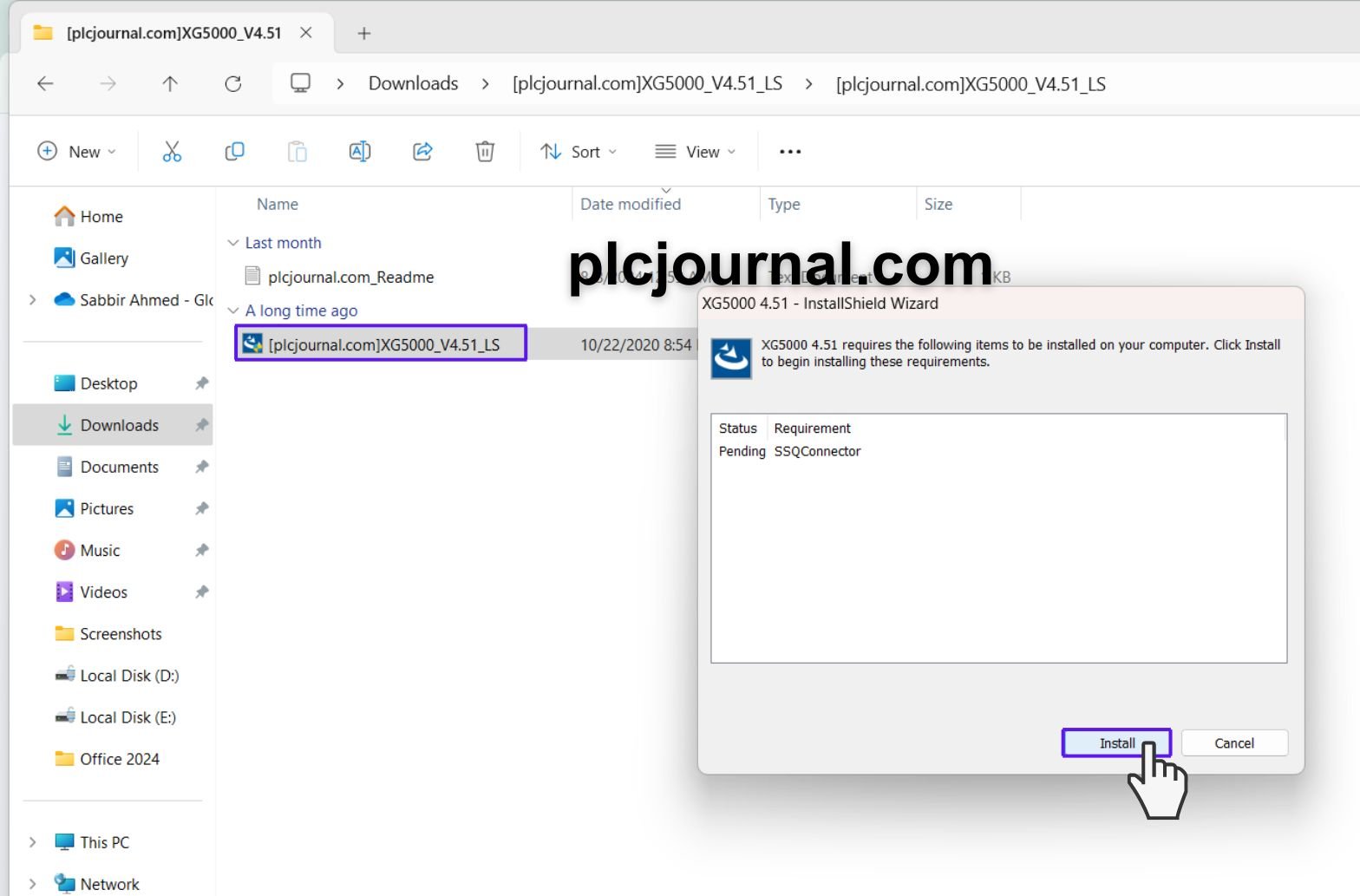Select the Pending SSQConnector requirement row
1360x896 pixels.
point(790,451)
